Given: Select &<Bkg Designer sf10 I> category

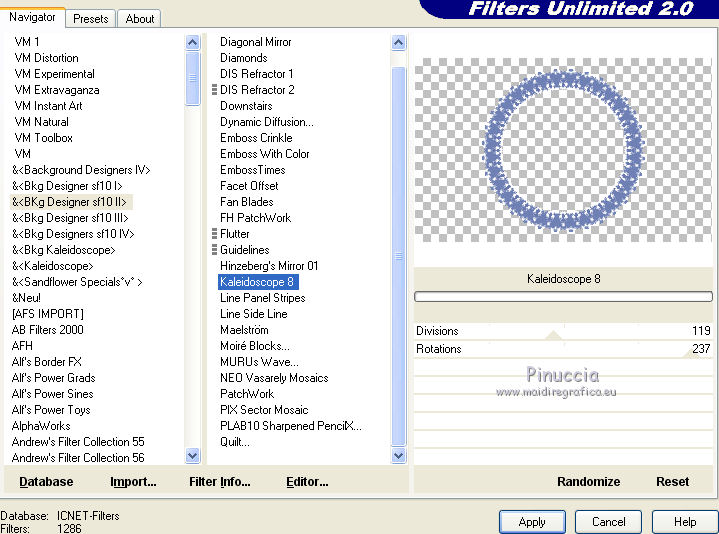Looking at the screenshot, I should pos(67,186).
